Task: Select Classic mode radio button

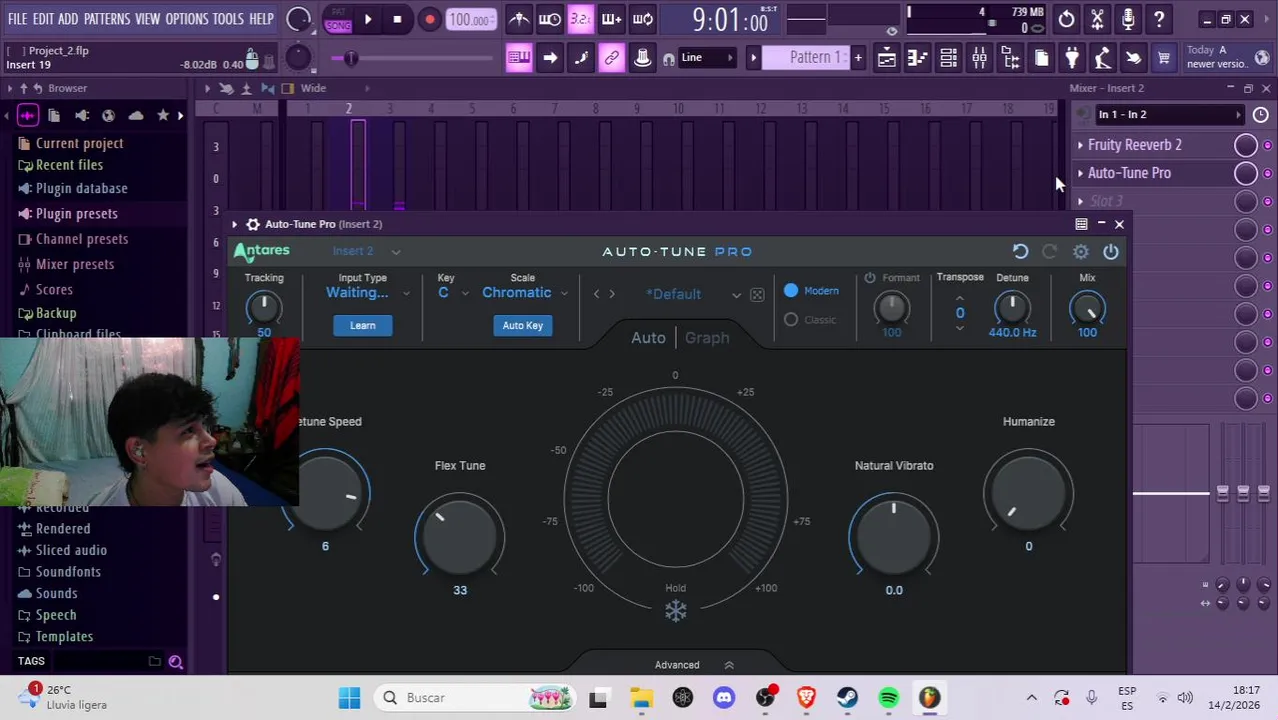Action: (x=791, y=319)
